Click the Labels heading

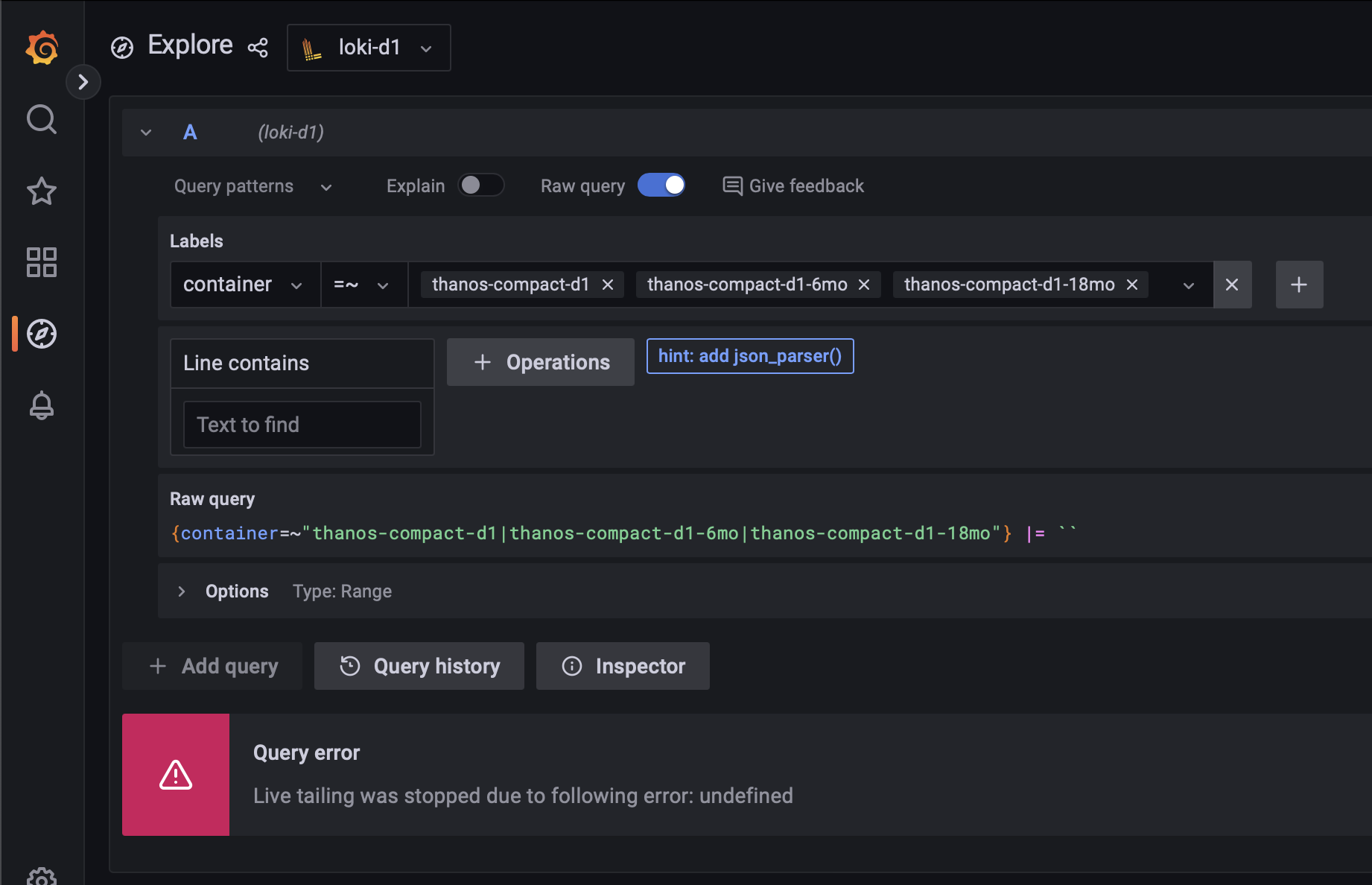click(196, 241)
